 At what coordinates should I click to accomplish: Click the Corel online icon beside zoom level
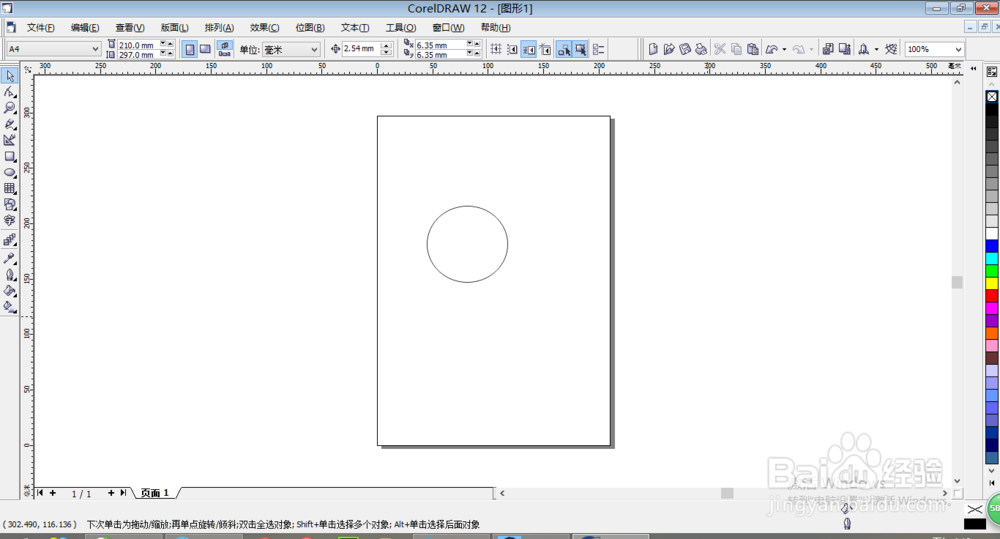coord(892,49)
